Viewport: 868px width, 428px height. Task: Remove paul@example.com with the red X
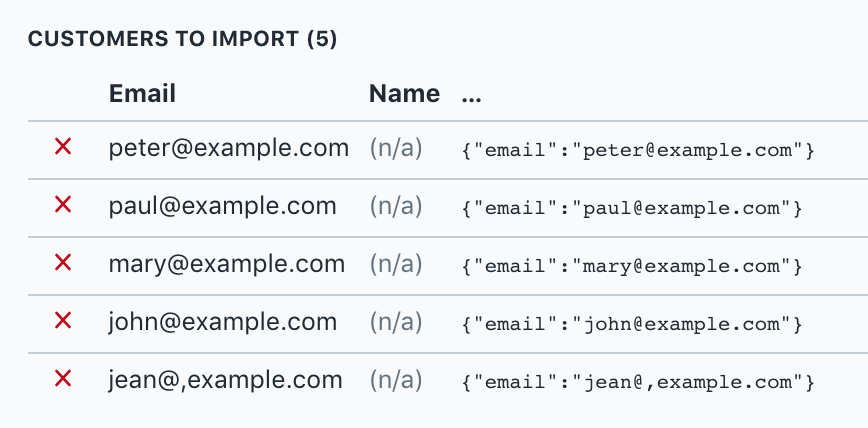pos(63,206)
